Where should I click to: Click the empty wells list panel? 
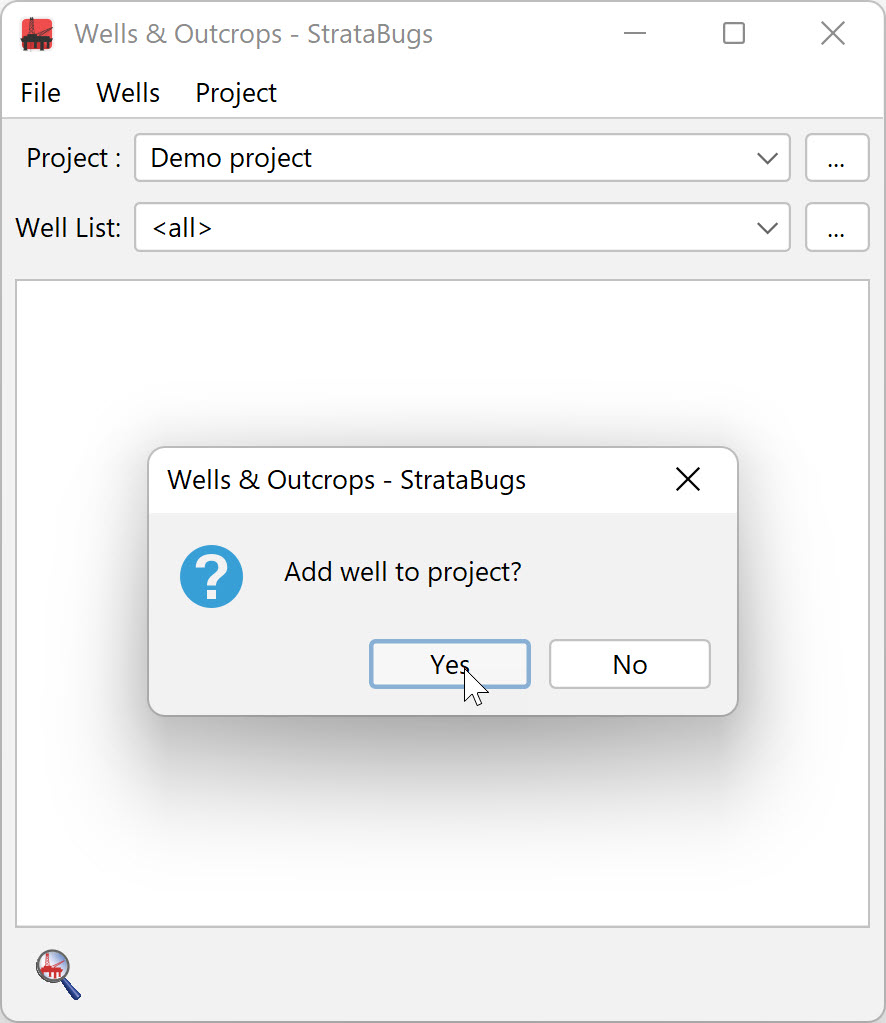pyautogui.click(x=442, y=365)
